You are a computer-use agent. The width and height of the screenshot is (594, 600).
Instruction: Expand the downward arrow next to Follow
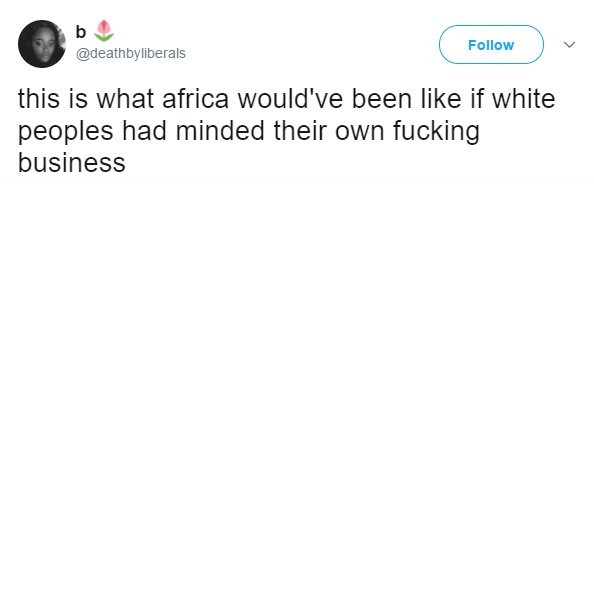click(570, 45)
